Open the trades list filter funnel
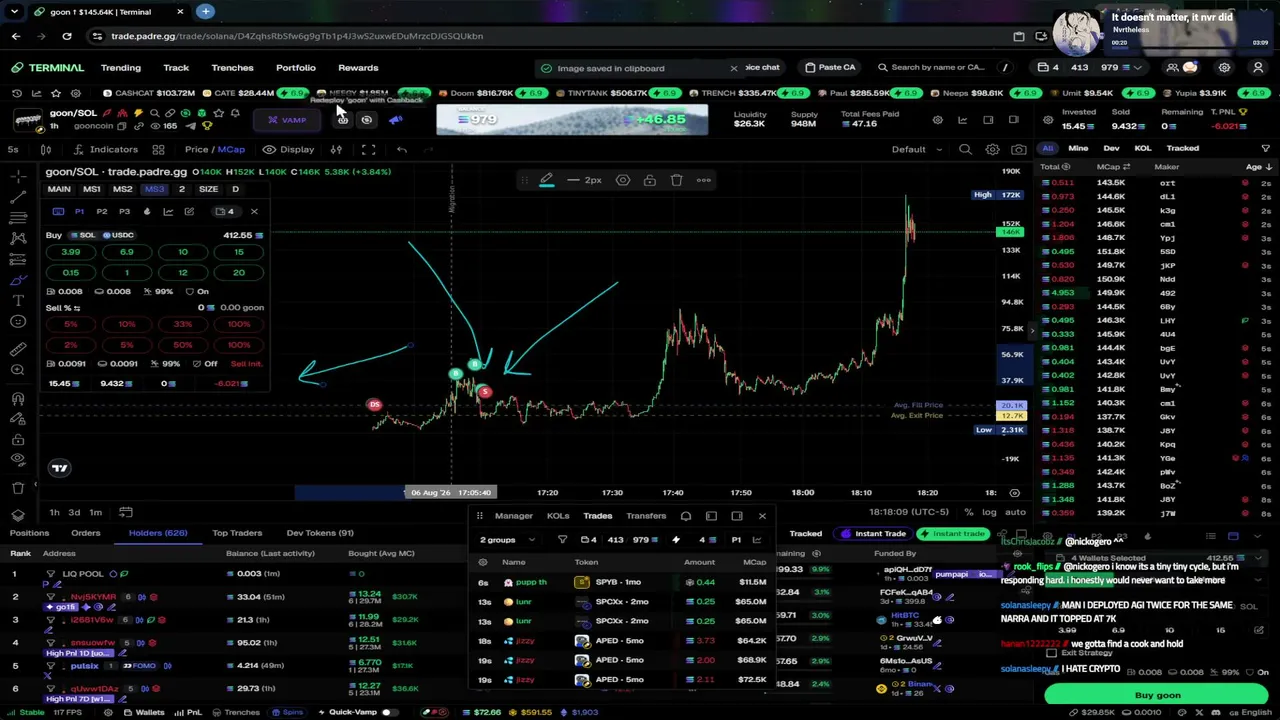This screenshot has width=1280, height=720. (x=1265, y=148)
